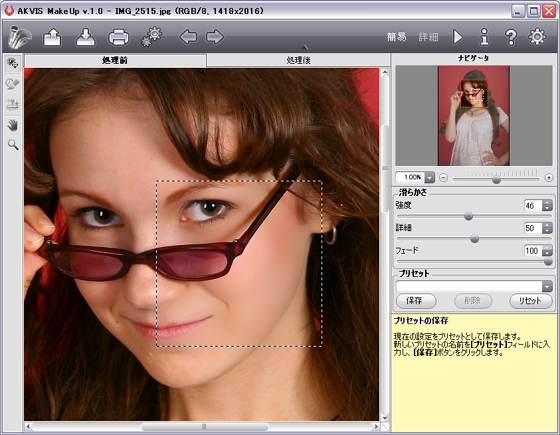Adjust the 詳細 slider handle
Screen dimensions: 560x435
(x=474, y=239)
